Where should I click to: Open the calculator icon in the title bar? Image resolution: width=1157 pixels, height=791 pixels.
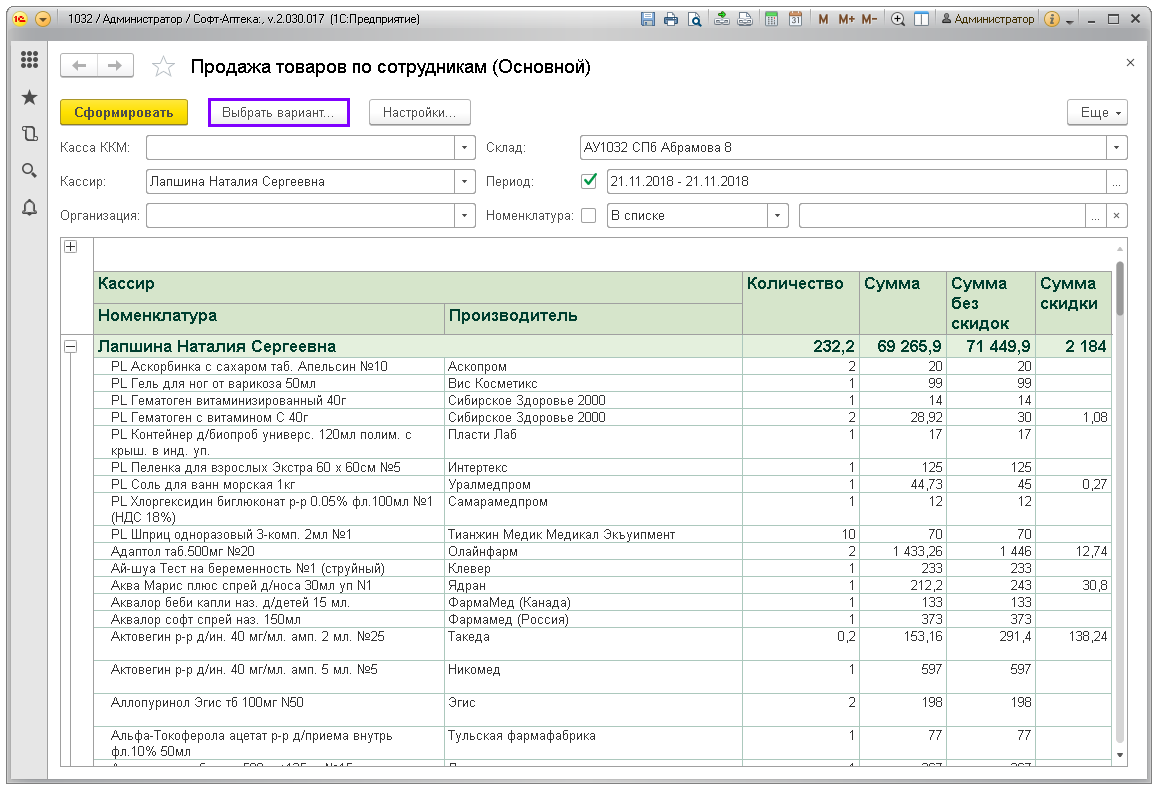[x=771, y=19]
